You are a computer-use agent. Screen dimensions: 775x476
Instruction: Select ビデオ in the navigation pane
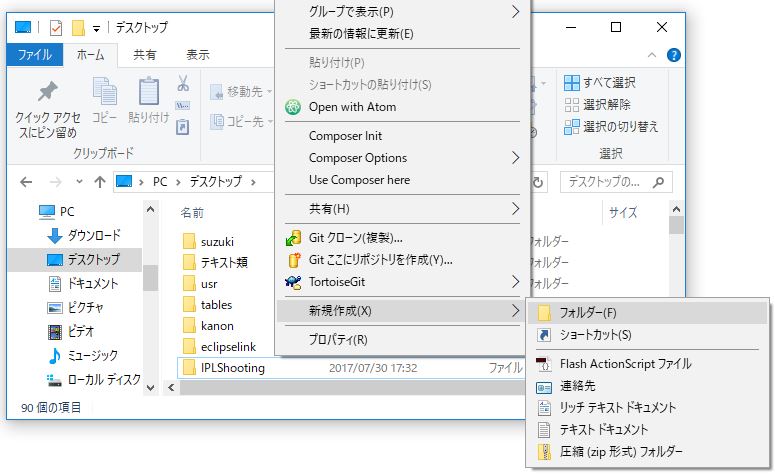pyautogui.click(x=71, y=331)
